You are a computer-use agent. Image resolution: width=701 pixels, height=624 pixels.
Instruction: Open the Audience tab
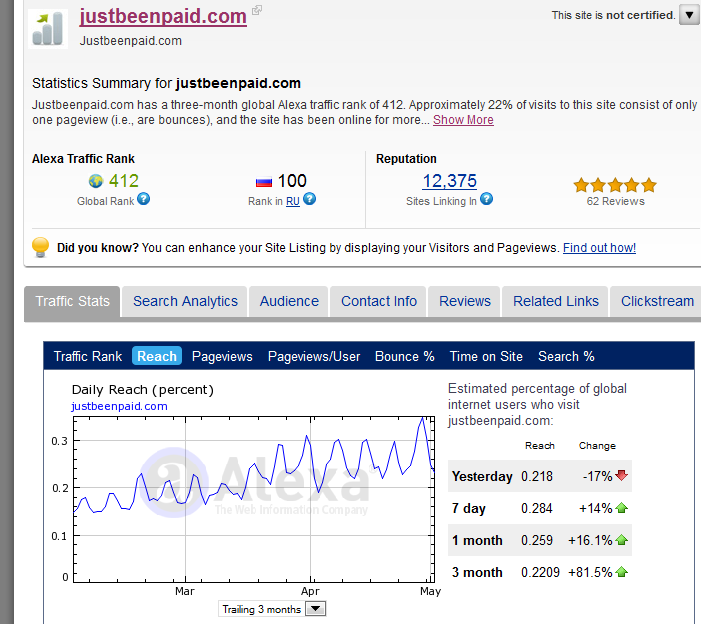coord(289,301)
